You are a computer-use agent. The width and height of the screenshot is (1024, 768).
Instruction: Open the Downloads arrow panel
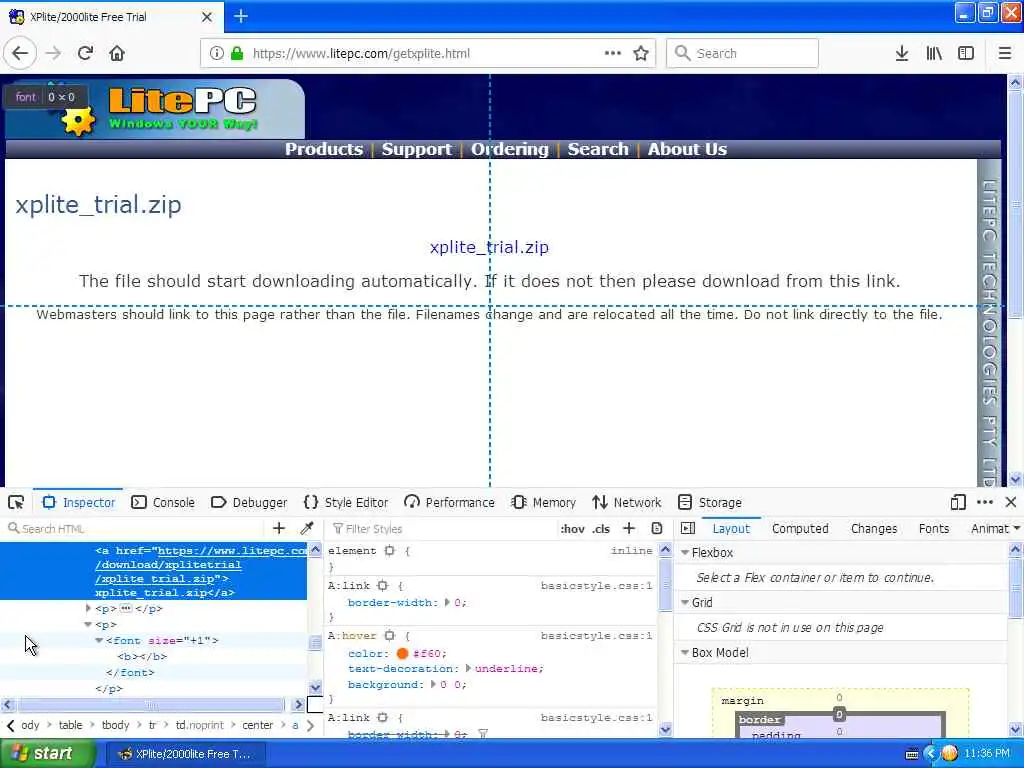coord(902,54)
